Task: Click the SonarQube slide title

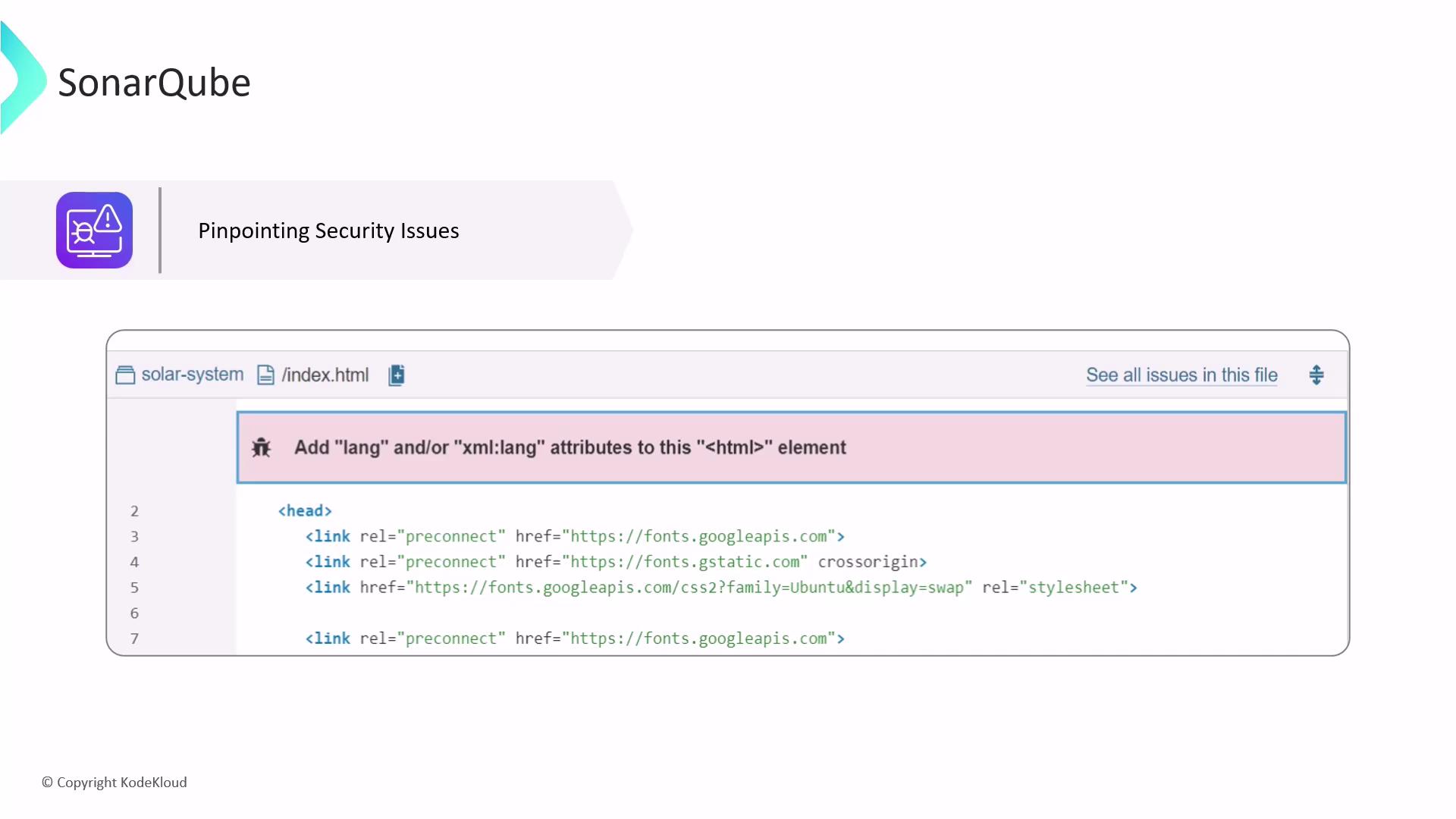Action: [x=154, y=83]
